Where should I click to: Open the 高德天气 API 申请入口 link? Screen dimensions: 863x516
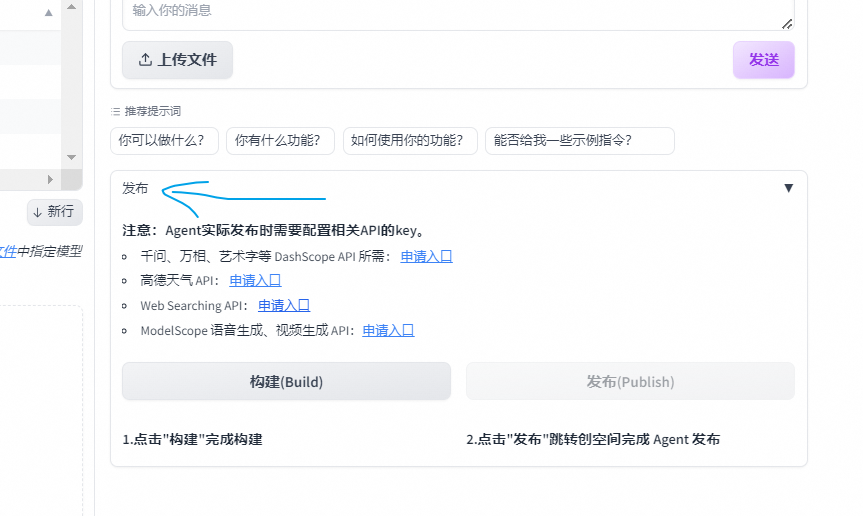255,281
